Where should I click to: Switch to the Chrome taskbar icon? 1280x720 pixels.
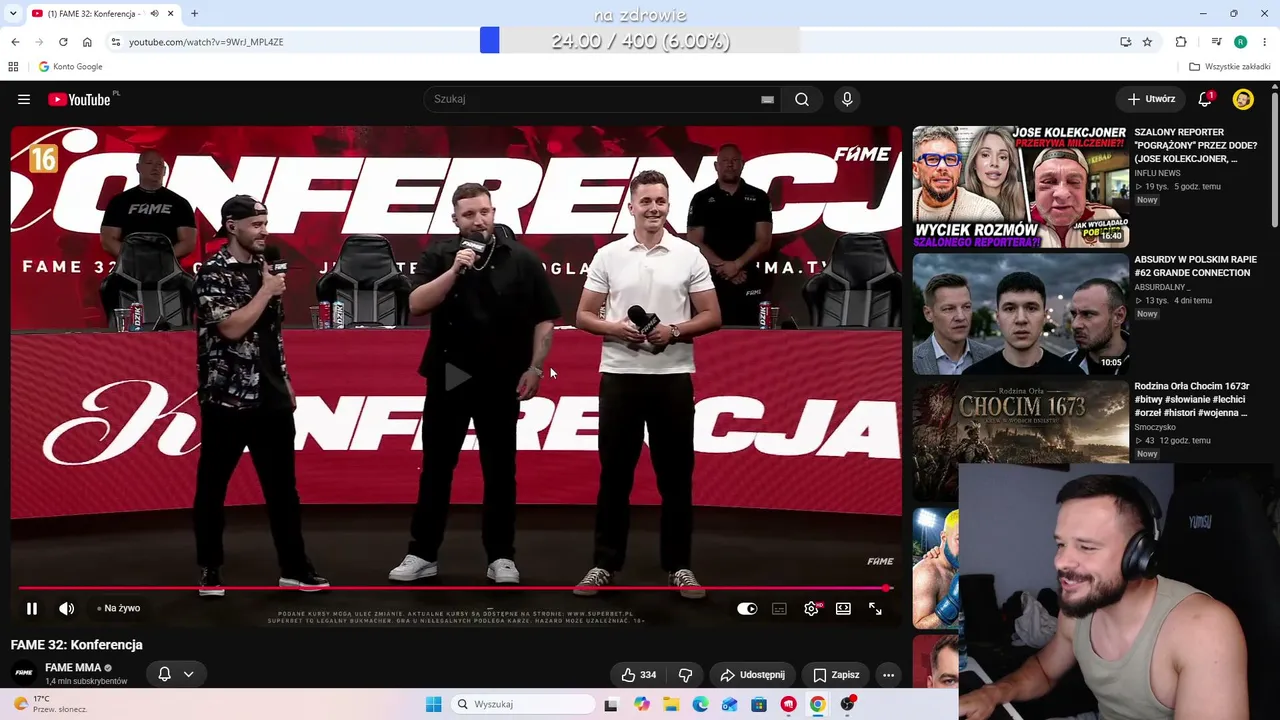pyautogui.click(x=818, y=704)
